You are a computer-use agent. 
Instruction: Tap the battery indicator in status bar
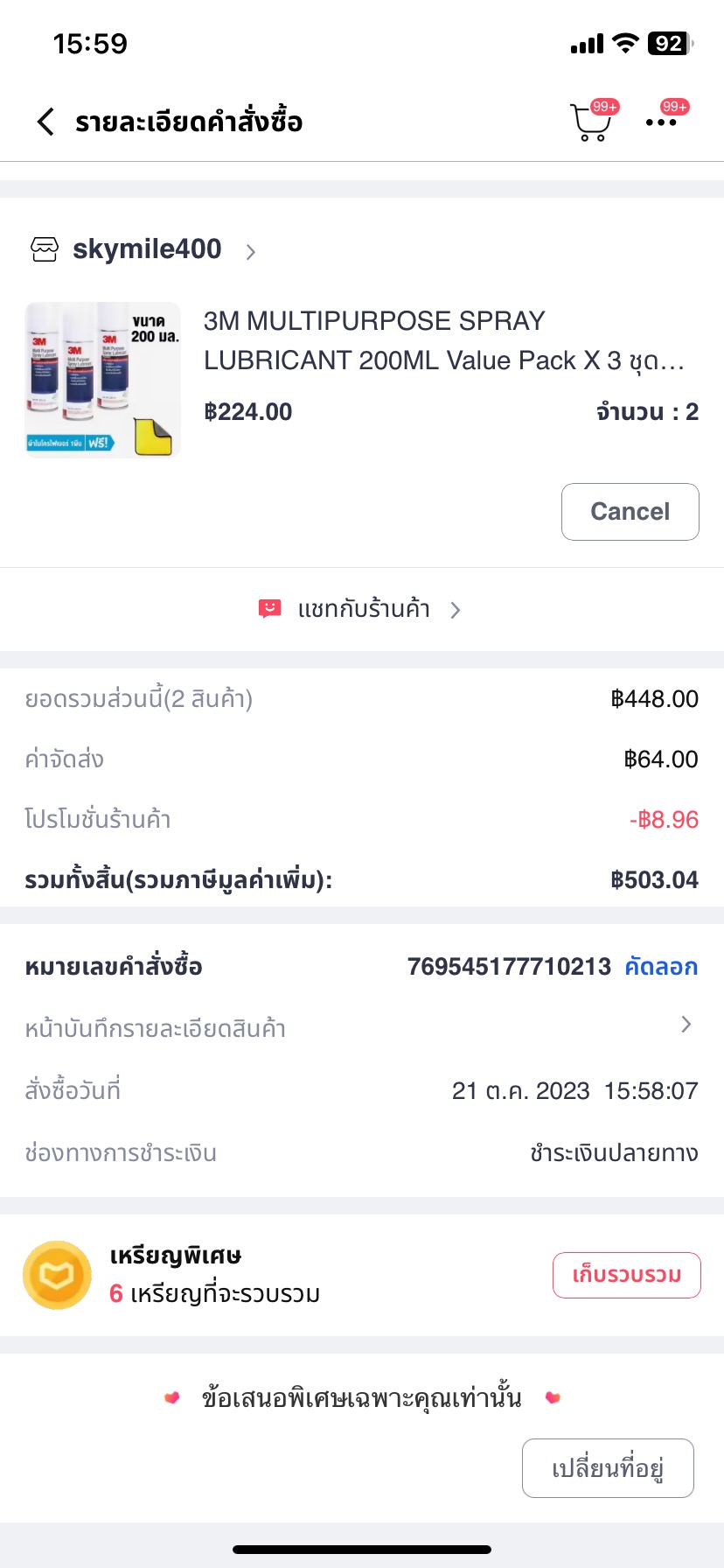[669, 44]
